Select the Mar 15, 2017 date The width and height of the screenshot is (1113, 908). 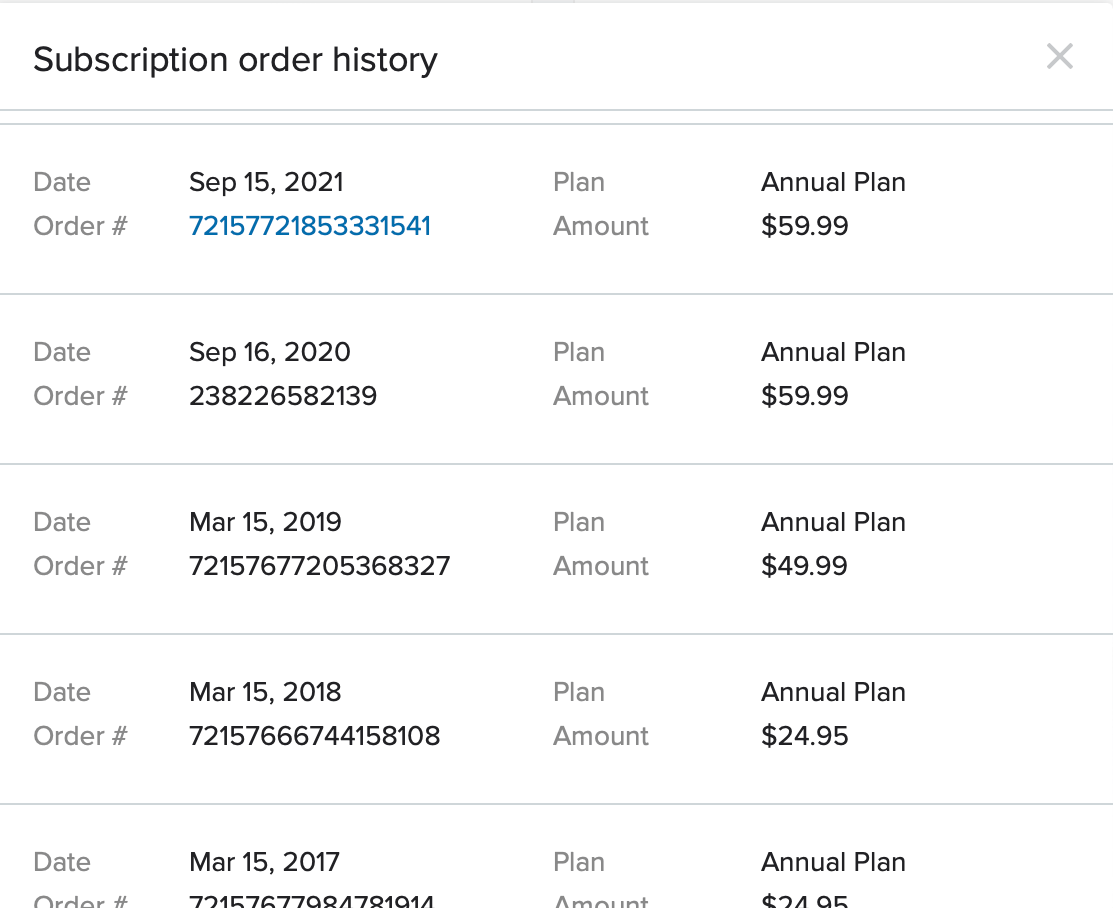click(x=264, y=862)
